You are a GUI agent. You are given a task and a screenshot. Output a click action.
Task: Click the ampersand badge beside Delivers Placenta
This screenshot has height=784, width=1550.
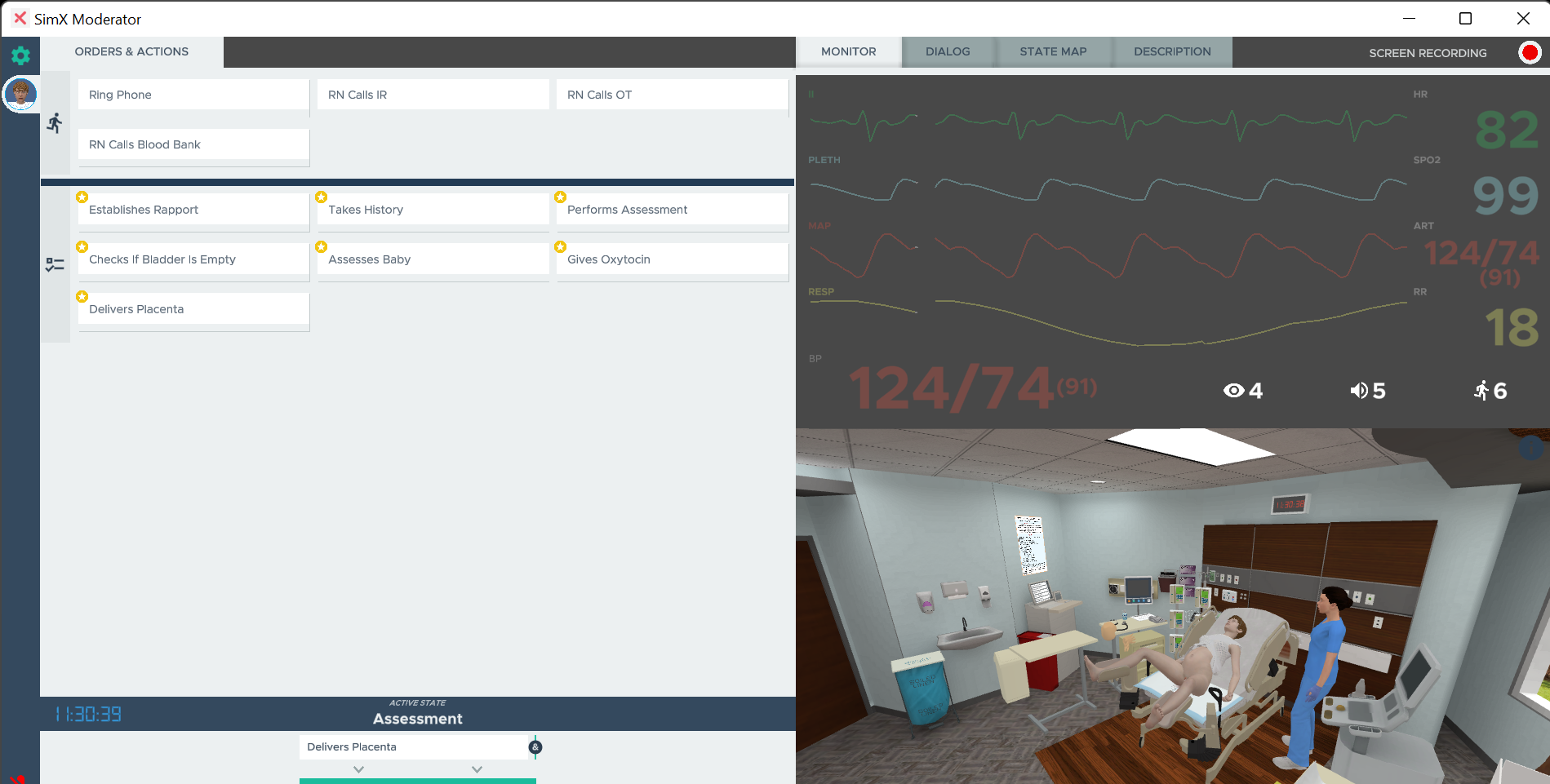(x=535, y=747)
